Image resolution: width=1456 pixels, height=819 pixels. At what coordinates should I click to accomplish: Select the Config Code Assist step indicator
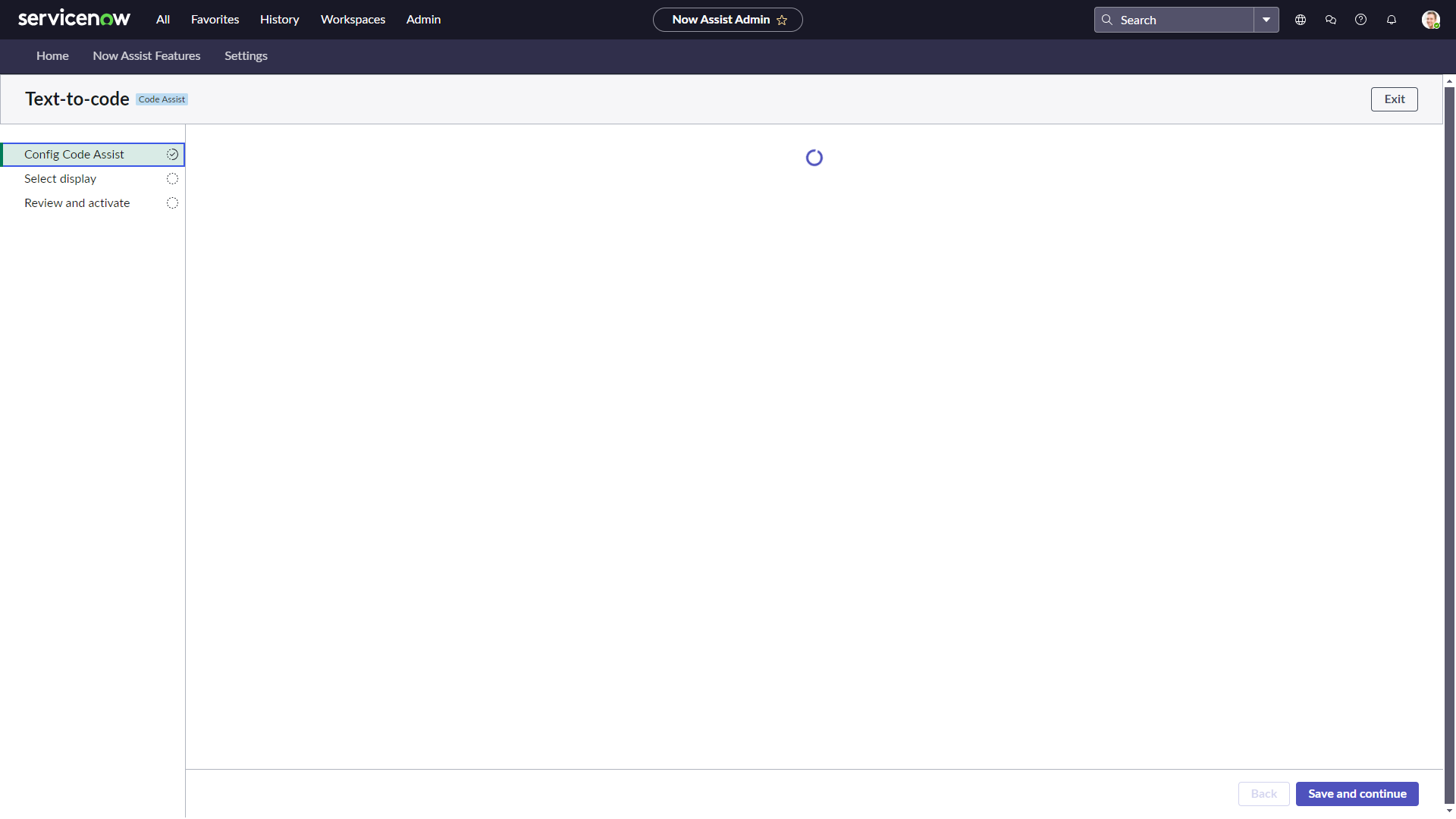(x=172, y=154)
